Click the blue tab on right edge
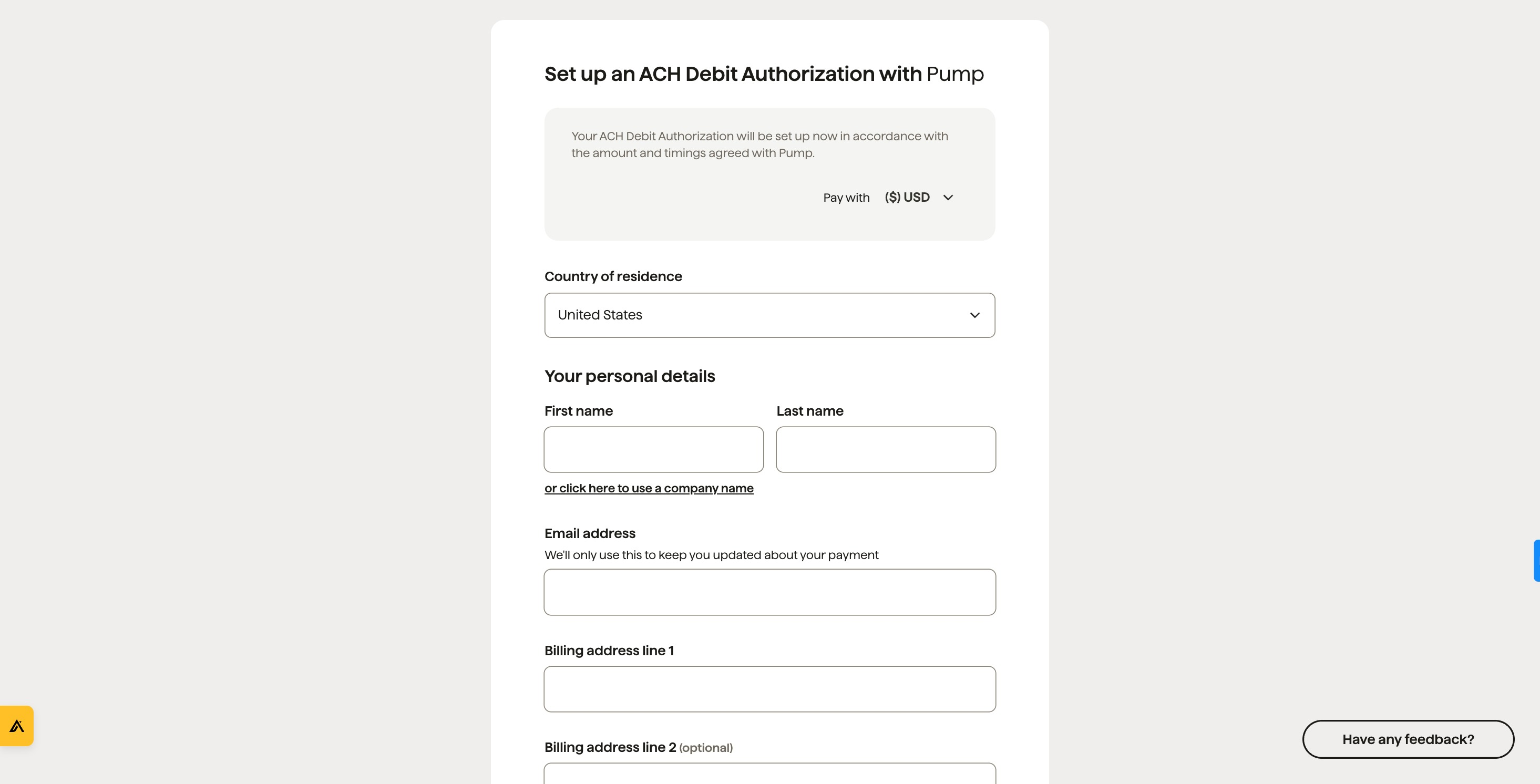The width and height of the screenshot is (1540, 784). click(x=1536, y=561)
